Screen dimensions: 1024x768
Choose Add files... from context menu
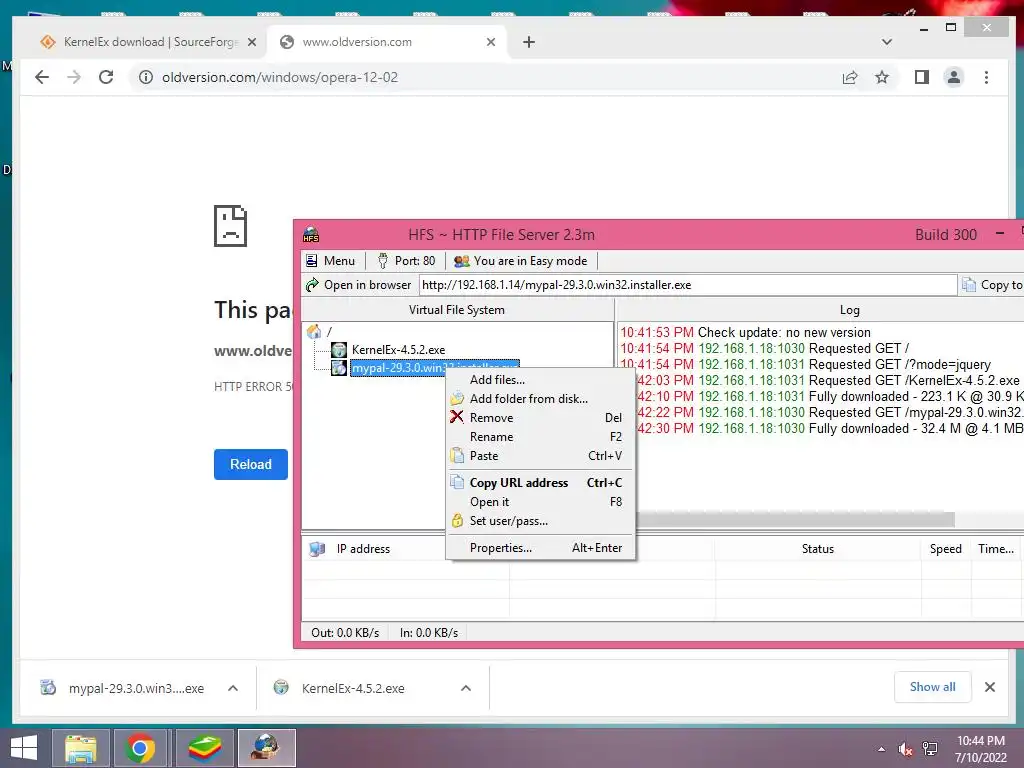(539, 379)
